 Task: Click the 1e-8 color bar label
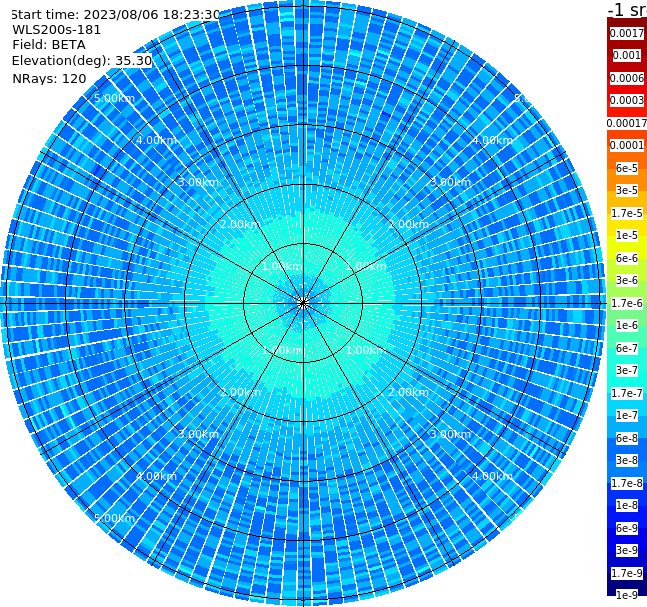tap(627, 505)
